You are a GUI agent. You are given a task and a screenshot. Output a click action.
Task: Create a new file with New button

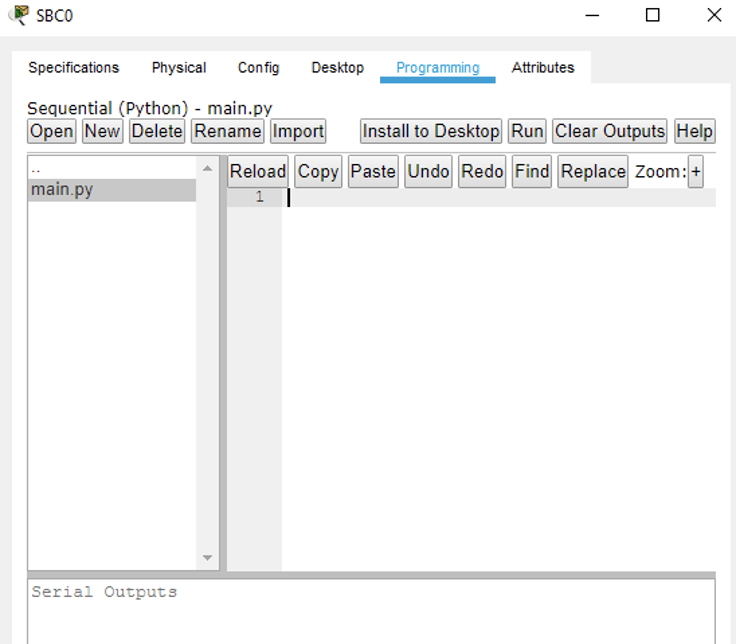(x=102, y=131)
